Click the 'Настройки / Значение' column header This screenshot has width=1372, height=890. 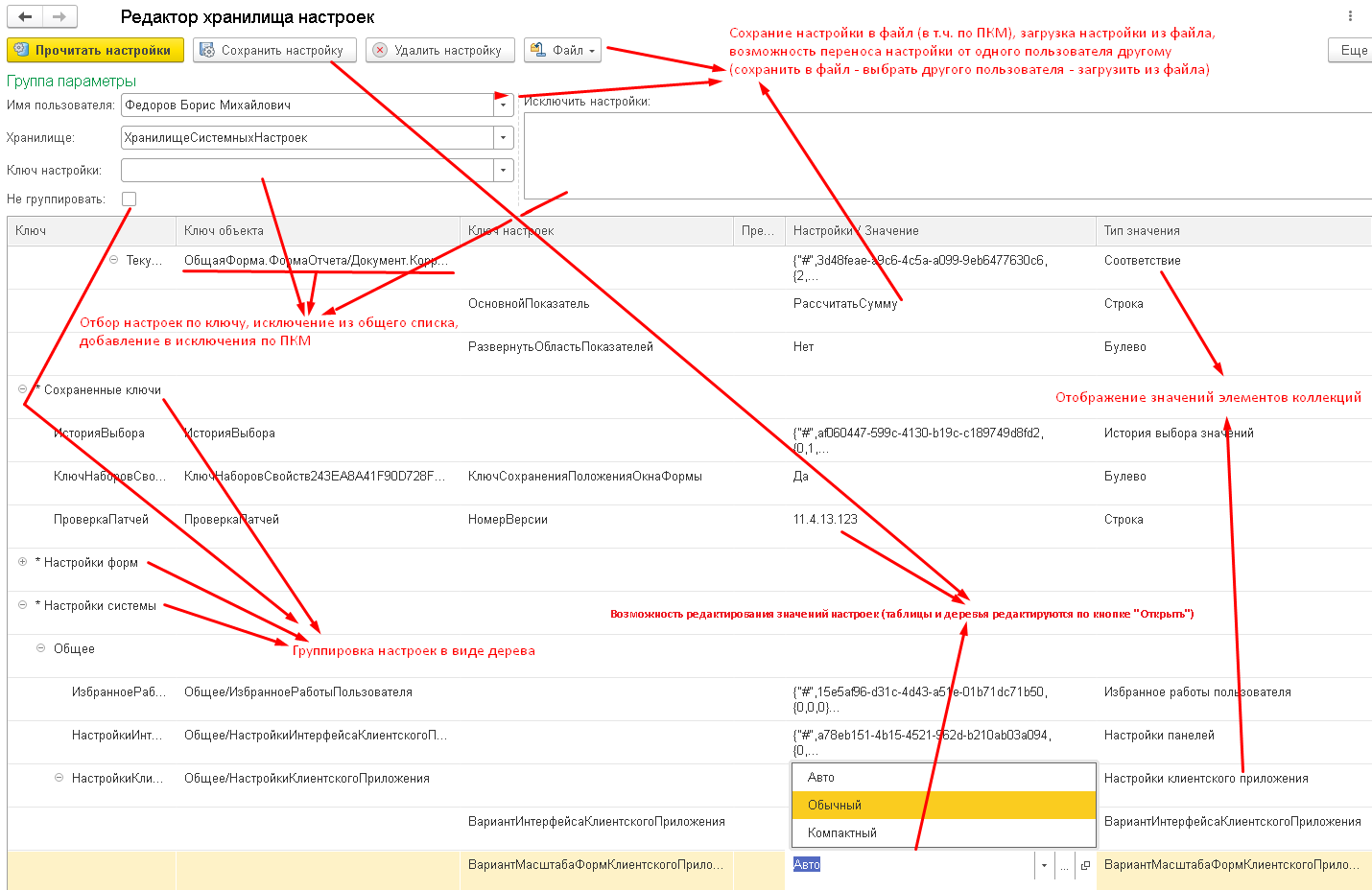point(940,230)
